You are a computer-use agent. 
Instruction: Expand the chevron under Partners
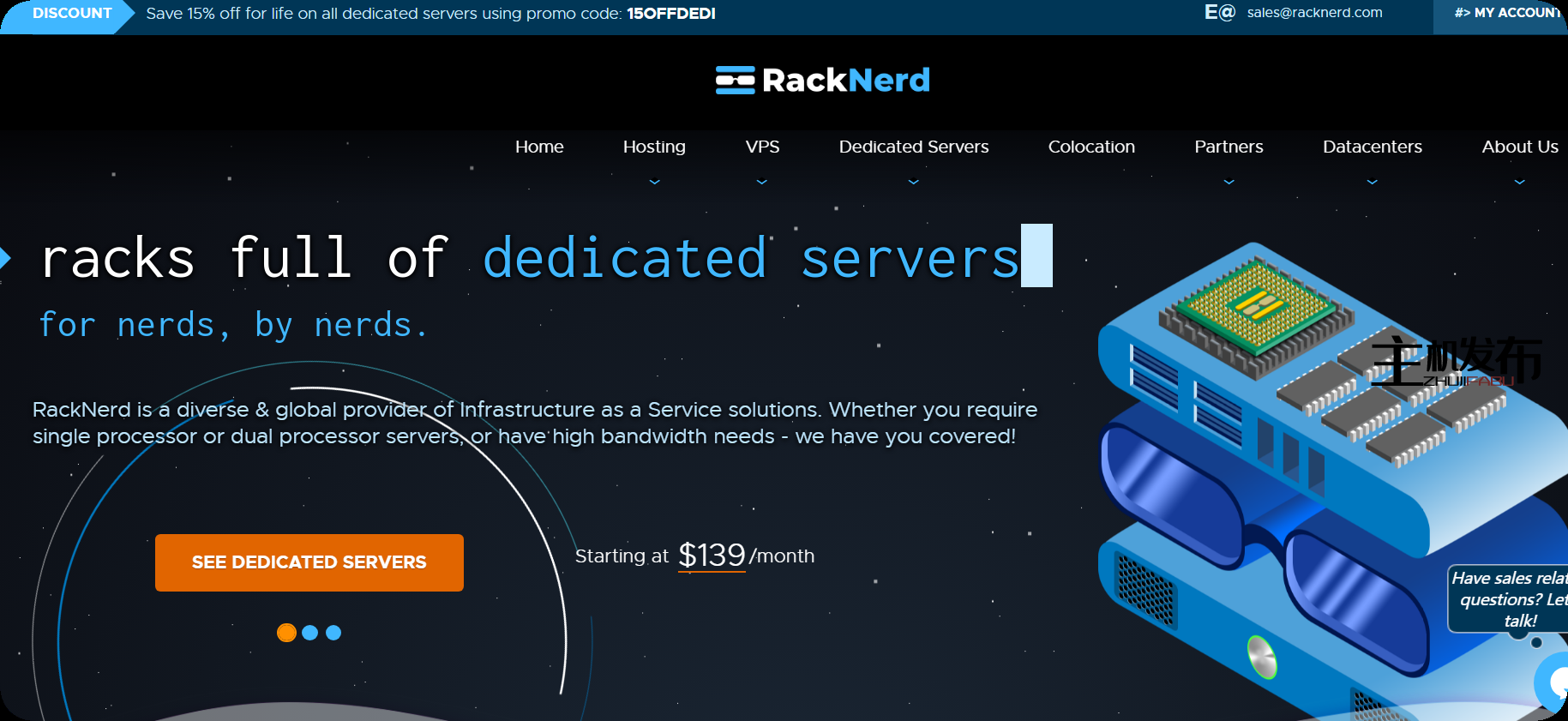[1229, 182]
